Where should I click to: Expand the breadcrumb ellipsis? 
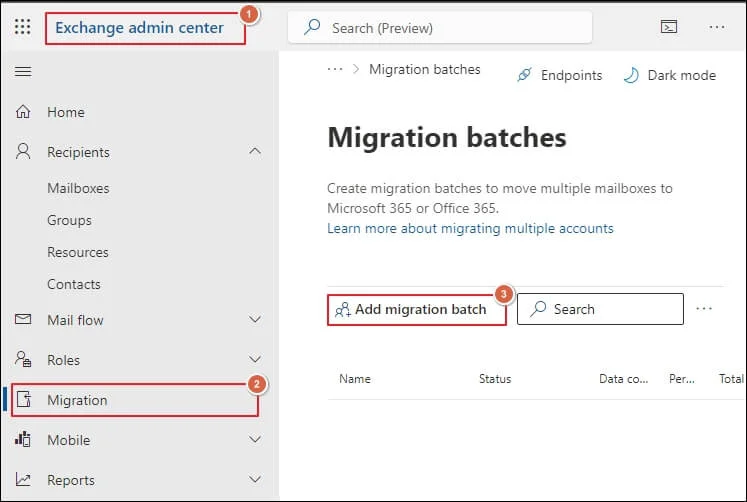point(335,70)
